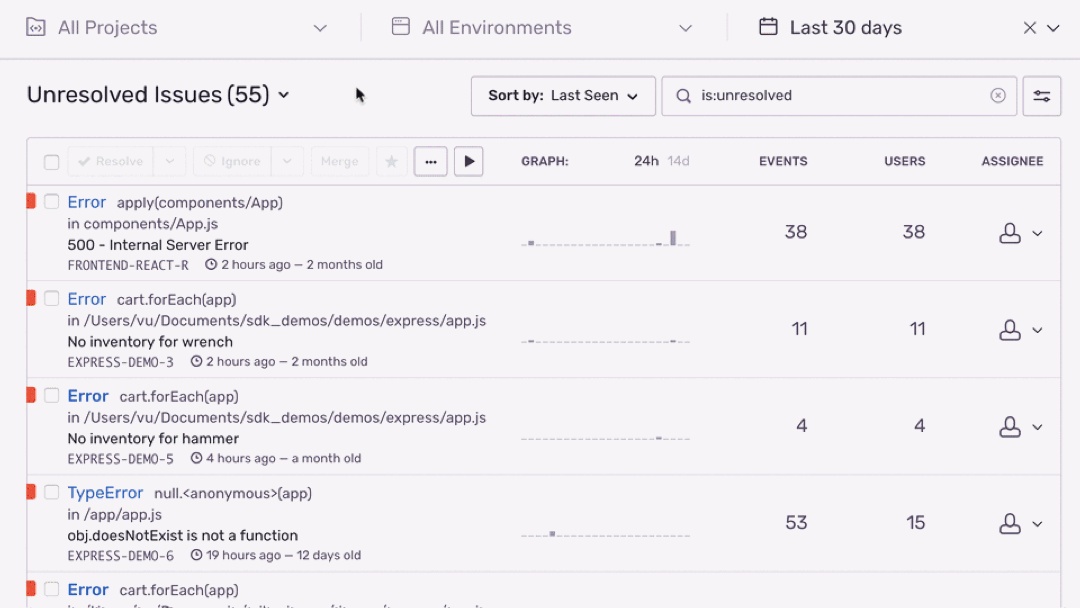The width and height of the screenshot is (1080, 608).
Task: Open Error apply(components/App) issue link
Action: pos(87,202)
